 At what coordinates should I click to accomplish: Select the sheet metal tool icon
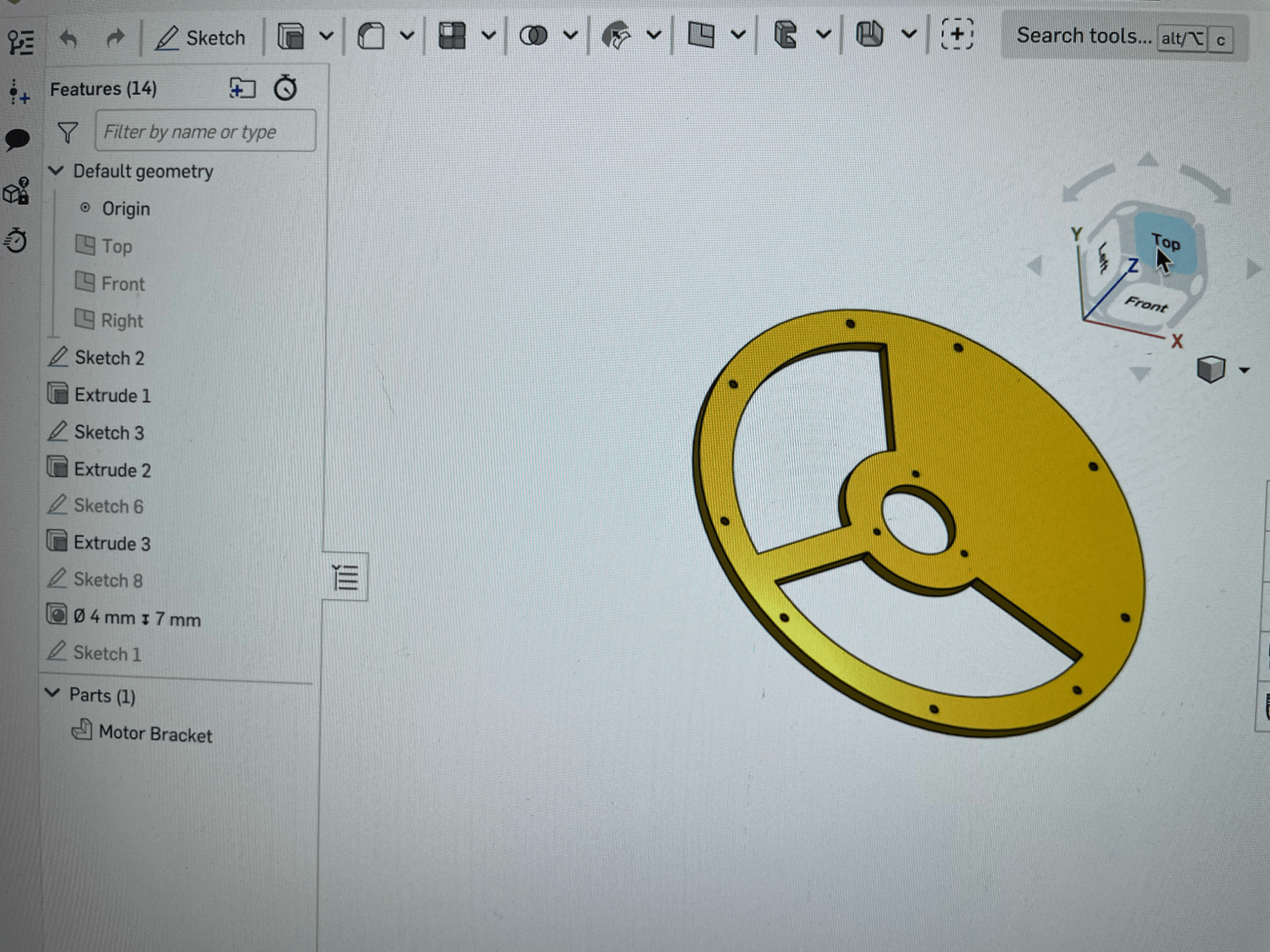pos(869,33)
